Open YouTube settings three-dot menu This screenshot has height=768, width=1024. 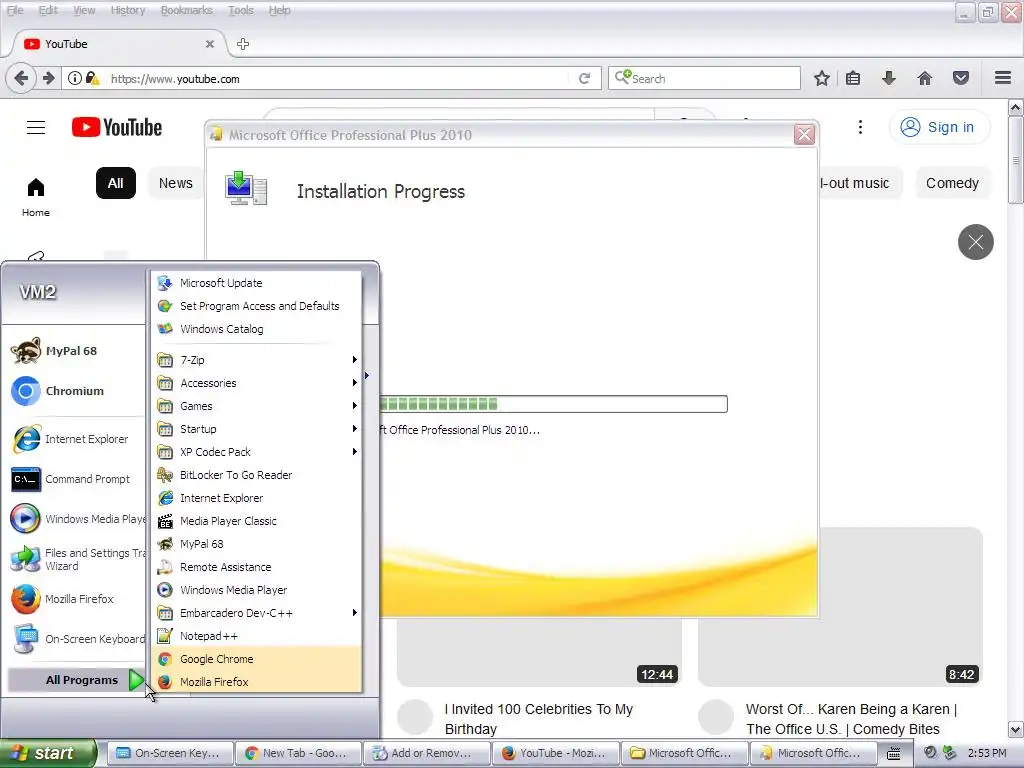pos(860,127)
